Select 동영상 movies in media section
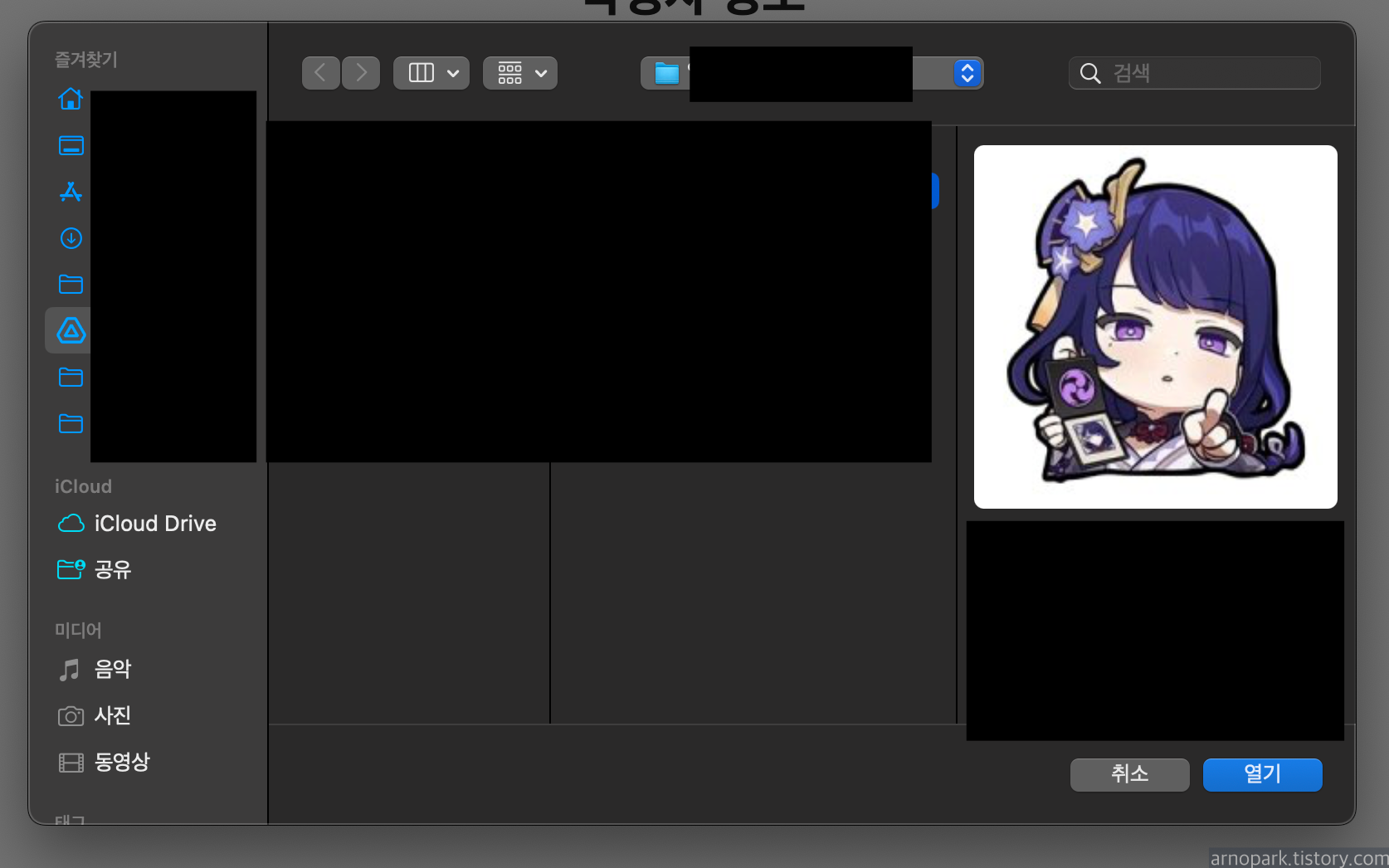1389x868 pixels. pyautogui.click(x=104, y=762)
